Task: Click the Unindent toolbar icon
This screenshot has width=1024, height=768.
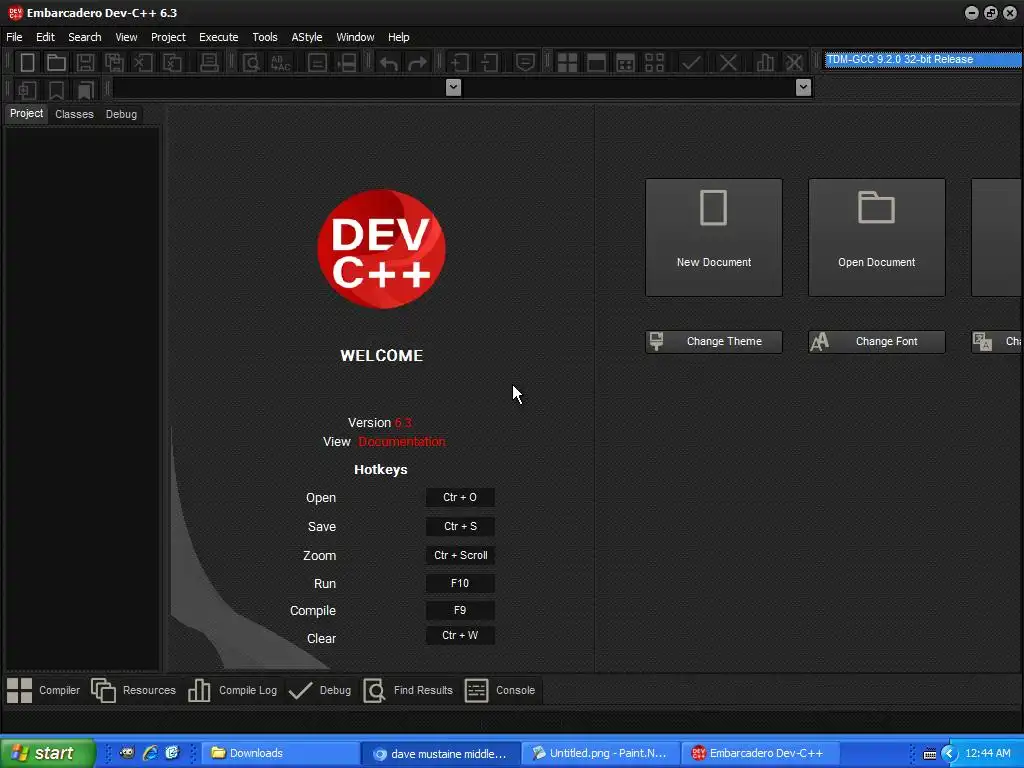Action: (x=489, y=63)
